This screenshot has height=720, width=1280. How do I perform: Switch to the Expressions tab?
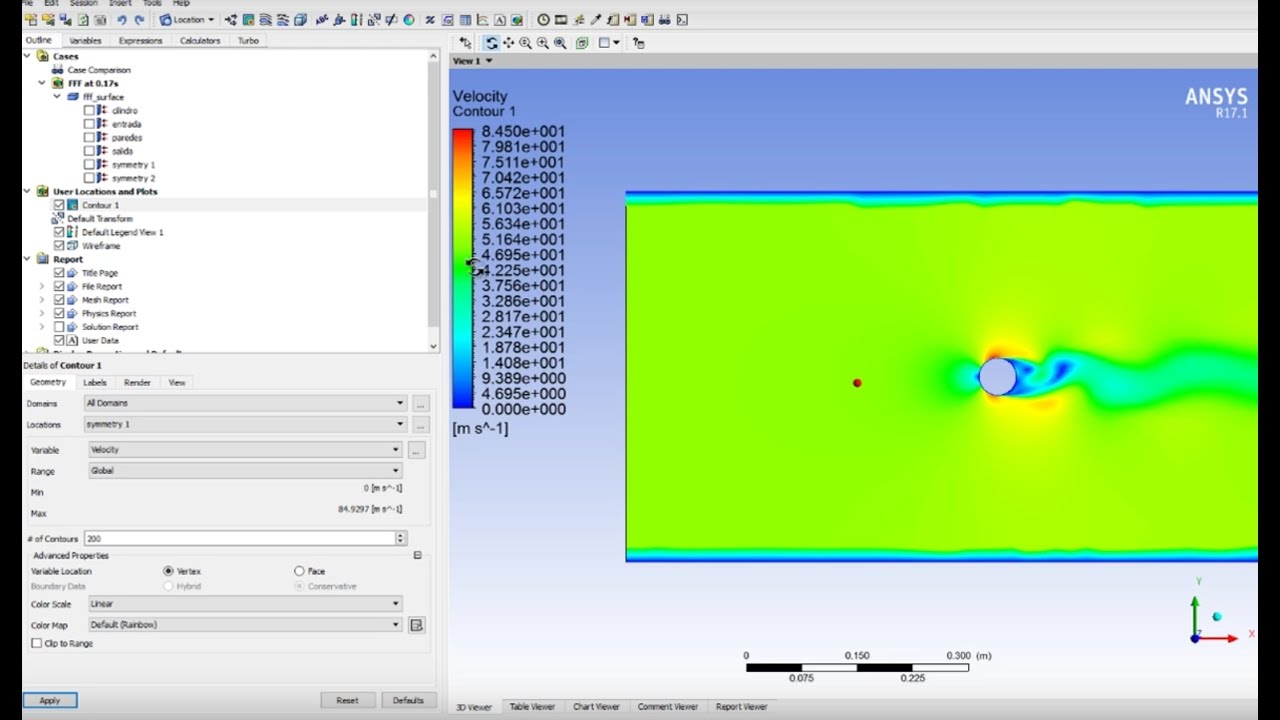(x=140, y=41)
